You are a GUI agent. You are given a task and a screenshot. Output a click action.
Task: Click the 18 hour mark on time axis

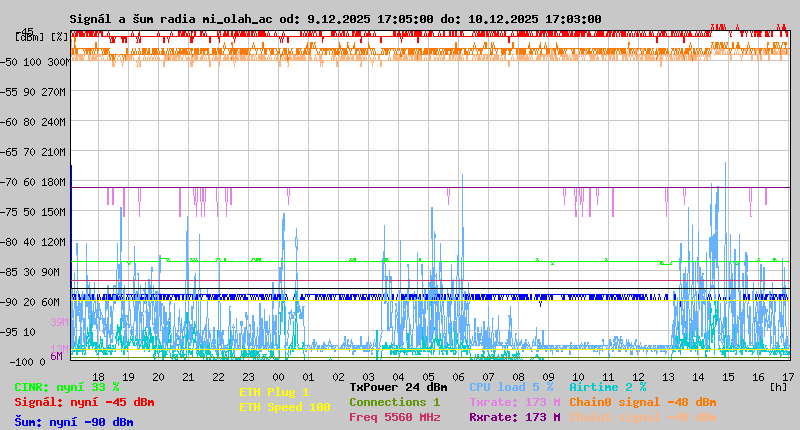coord(98,376)
